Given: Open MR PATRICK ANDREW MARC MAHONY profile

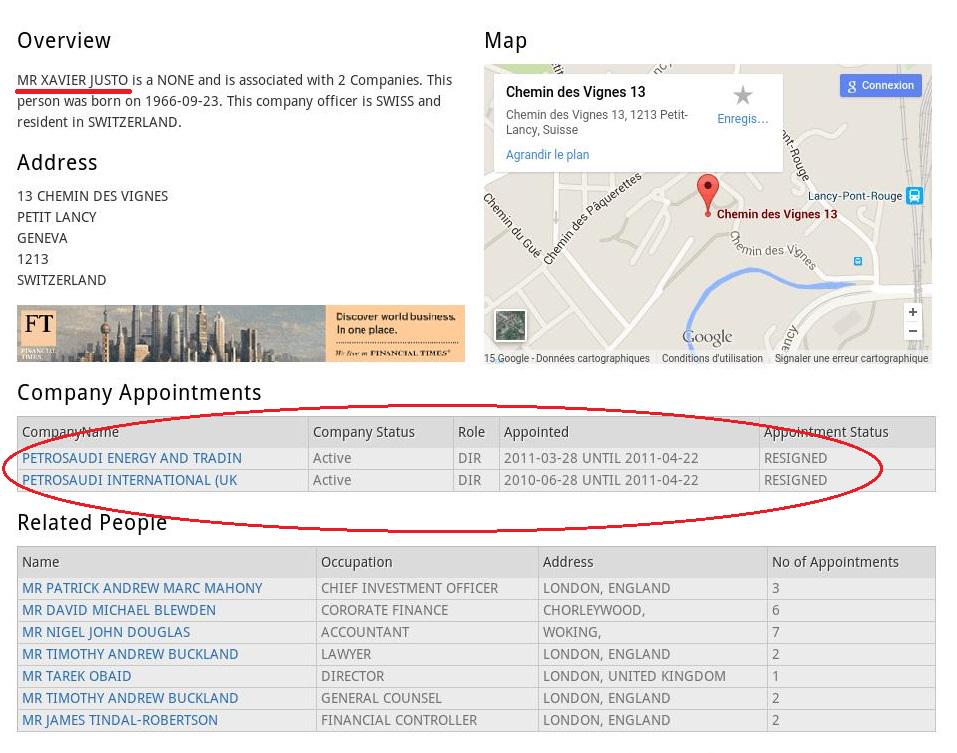Looking at the screenshot, I should tap(142, 588).
